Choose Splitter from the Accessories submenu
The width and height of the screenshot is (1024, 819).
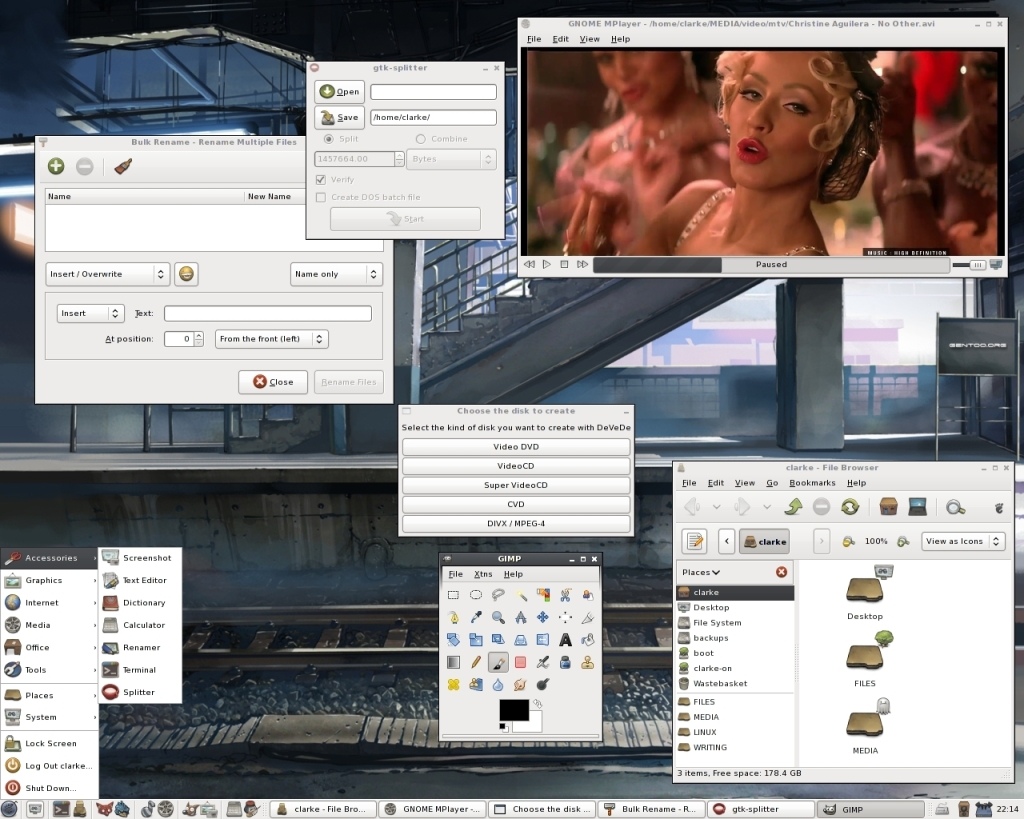[140, 692]
